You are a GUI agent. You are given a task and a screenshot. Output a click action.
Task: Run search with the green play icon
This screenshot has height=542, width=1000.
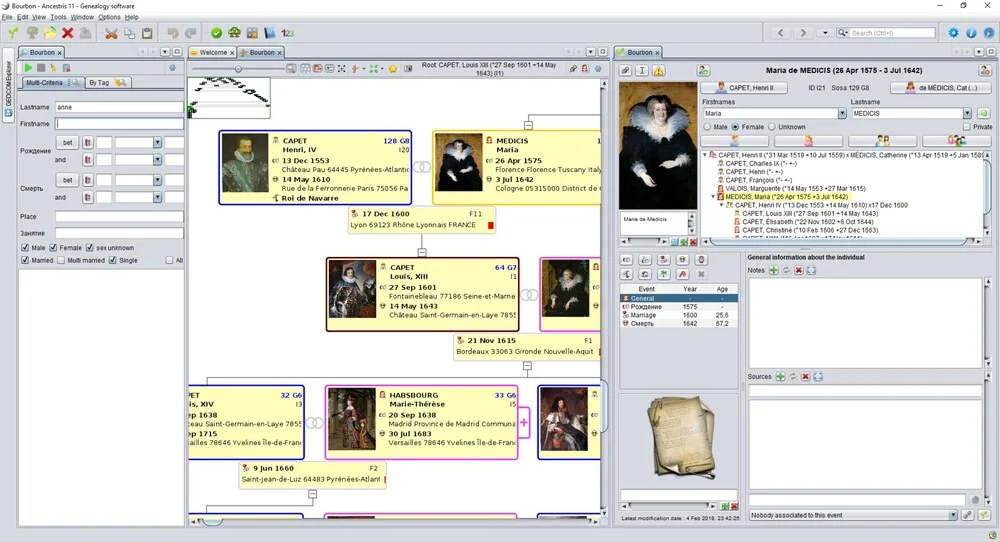(x=28, y=68)
